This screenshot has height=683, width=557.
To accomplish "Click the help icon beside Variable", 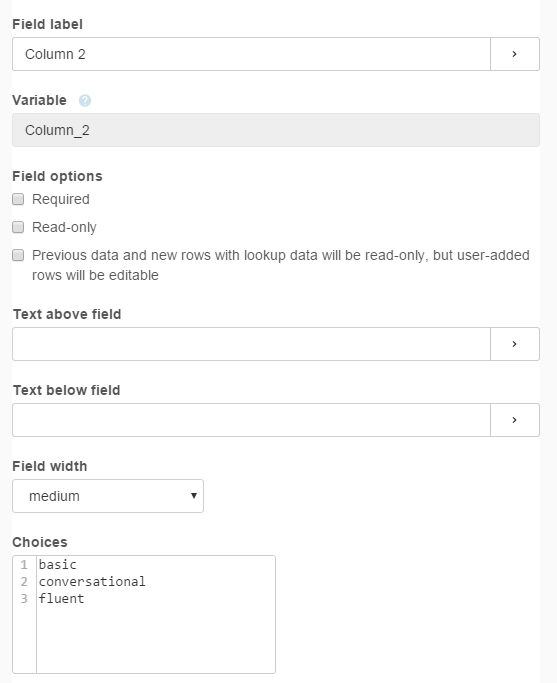I will (x=85, y=101).
